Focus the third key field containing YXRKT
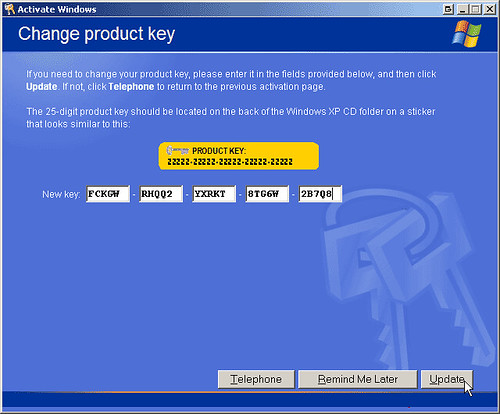The image size is (500, 414). tap(214, 194)
